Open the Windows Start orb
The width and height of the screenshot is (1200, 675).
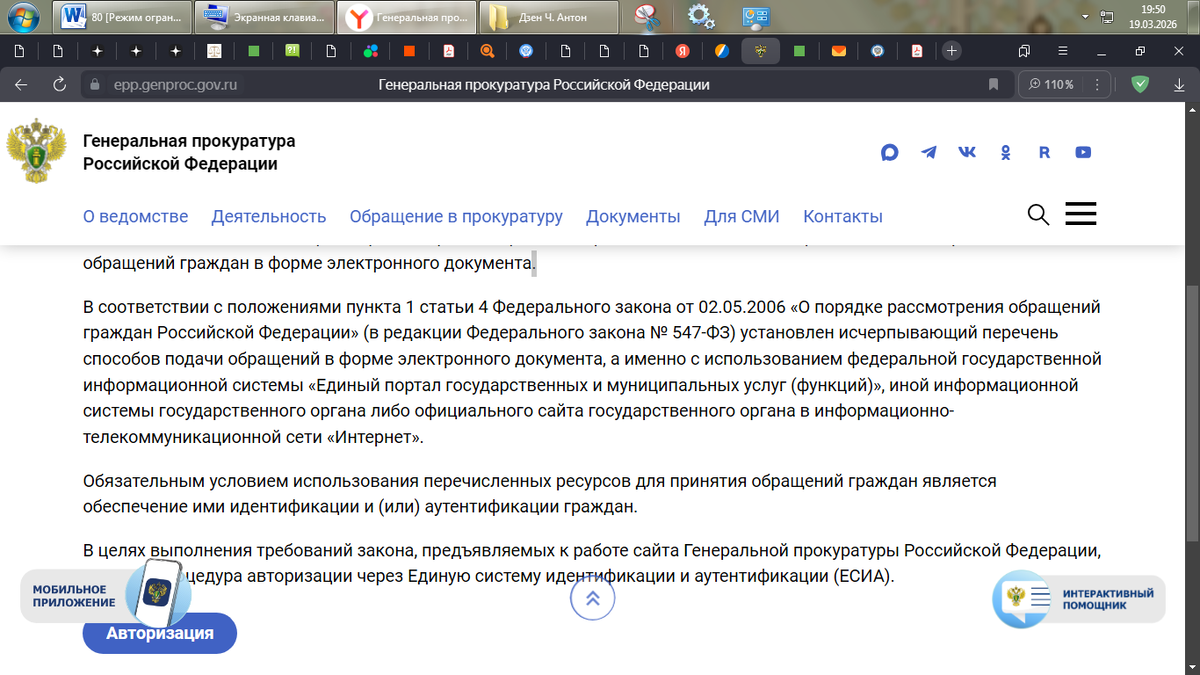[21, 16]
